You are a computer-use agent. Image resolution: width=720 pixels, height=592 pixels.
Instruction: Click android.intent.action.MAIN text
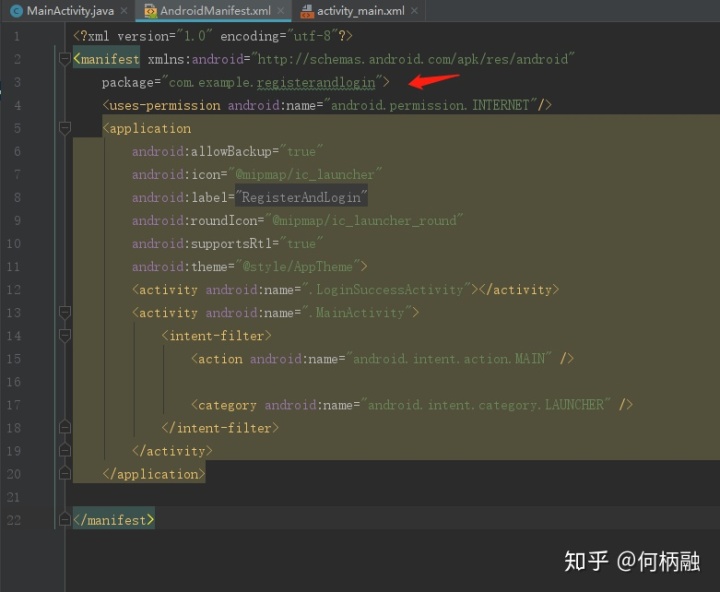(449, 358)
